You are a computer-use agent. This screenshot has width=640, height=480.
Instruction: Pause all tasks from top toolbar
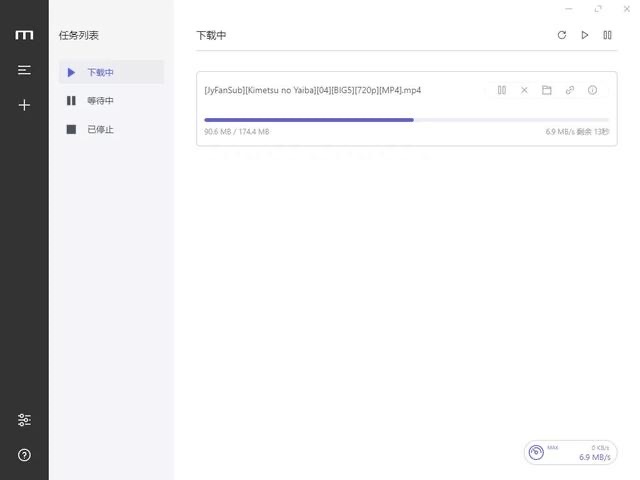[607, 35]
